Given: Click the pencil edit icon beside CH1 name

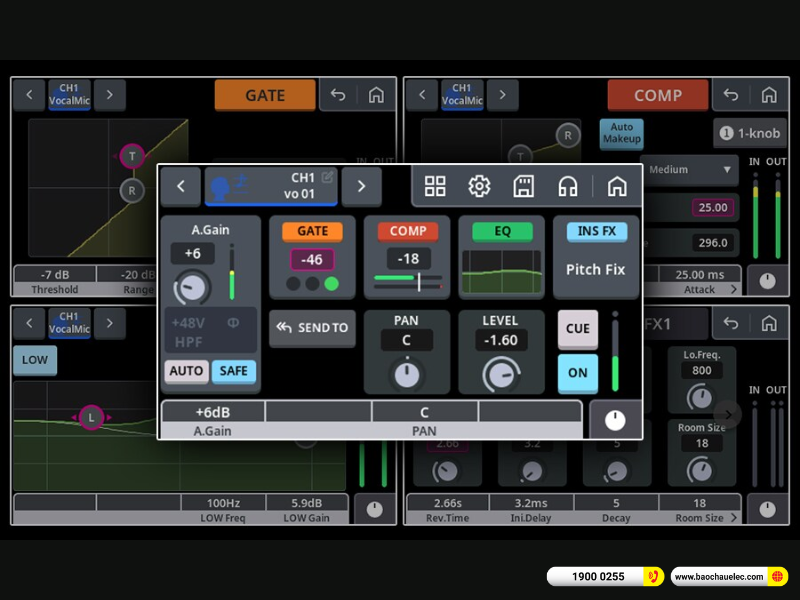Looking at the screenshot, I should pyautogui.click(x=327, y=177).
